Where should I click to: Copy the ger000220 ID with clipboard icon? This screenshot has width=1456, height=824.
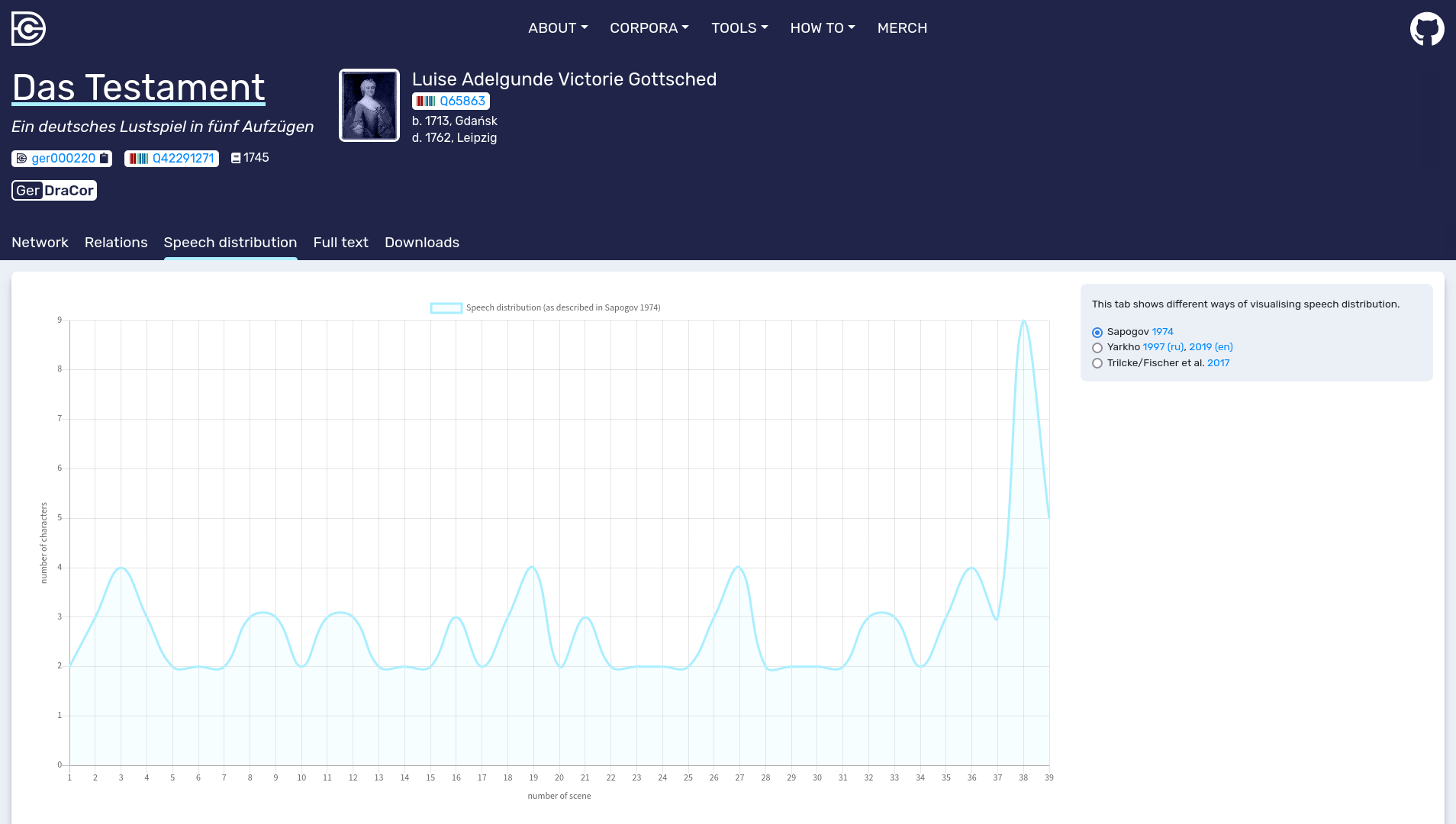[105, 158]
